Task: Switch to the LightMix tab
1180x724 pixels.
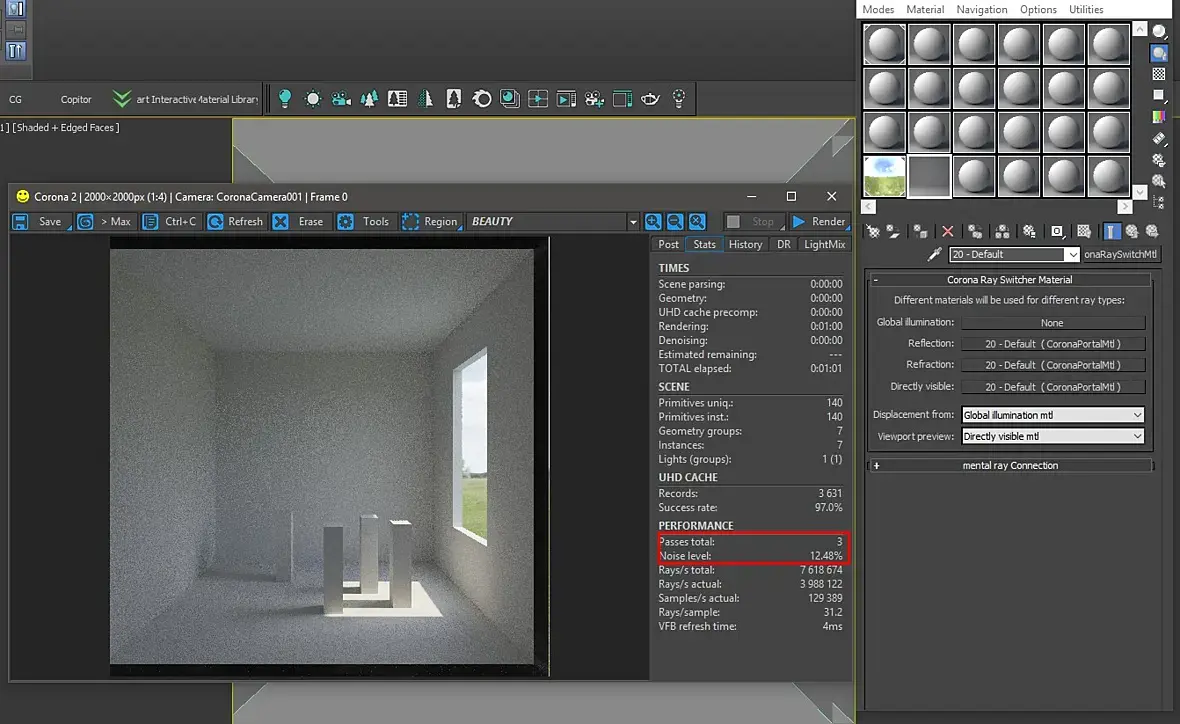Action: 825,245
